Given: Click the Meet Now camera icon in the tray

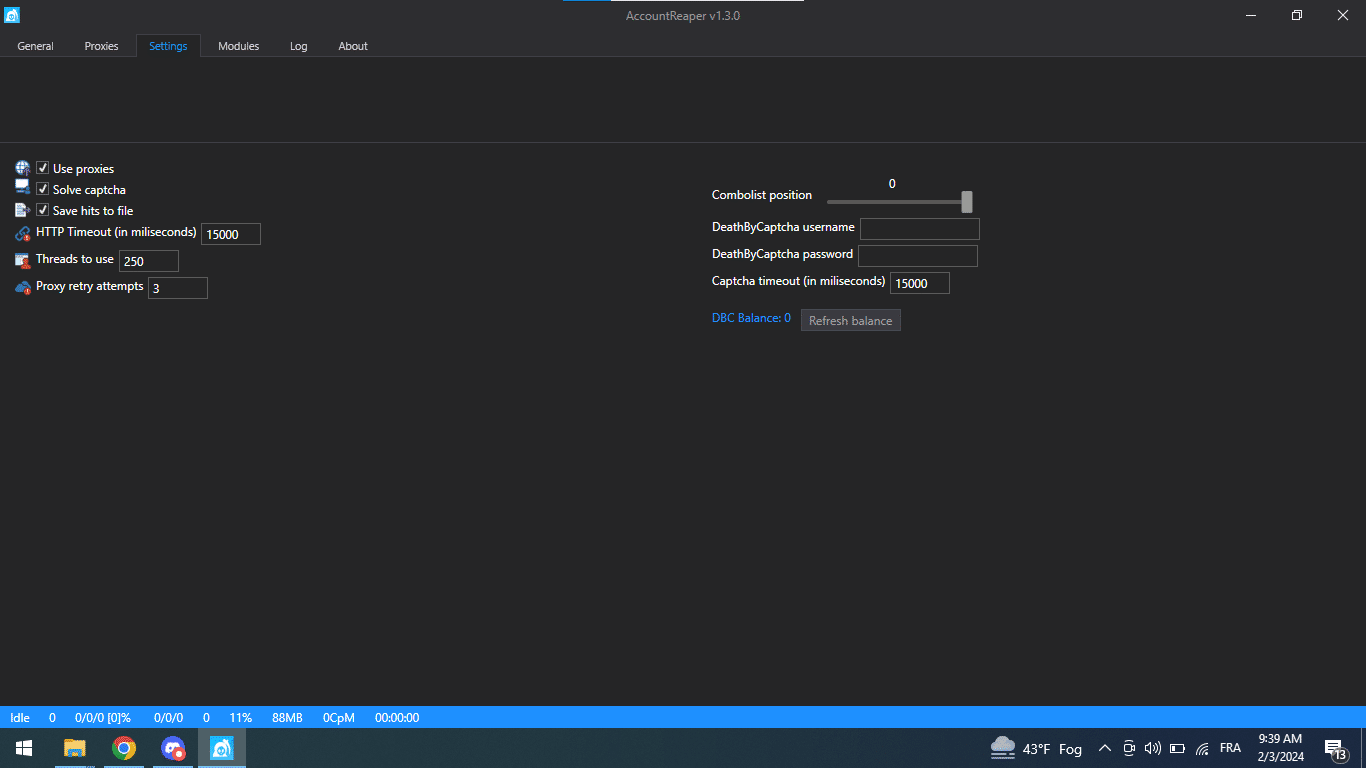Looking at the screenshot, I should [x=1129, y=748].
